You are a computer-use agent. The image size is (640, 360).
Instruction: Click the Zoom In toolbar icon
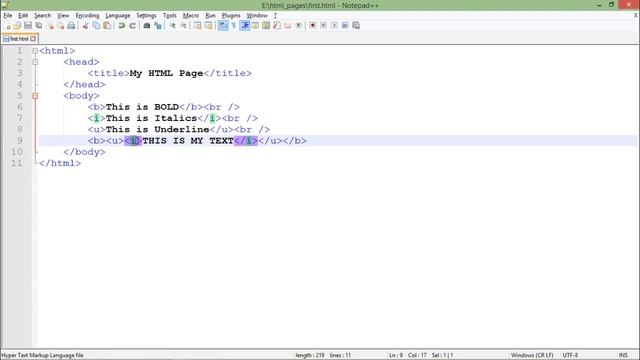pos(172,25)
